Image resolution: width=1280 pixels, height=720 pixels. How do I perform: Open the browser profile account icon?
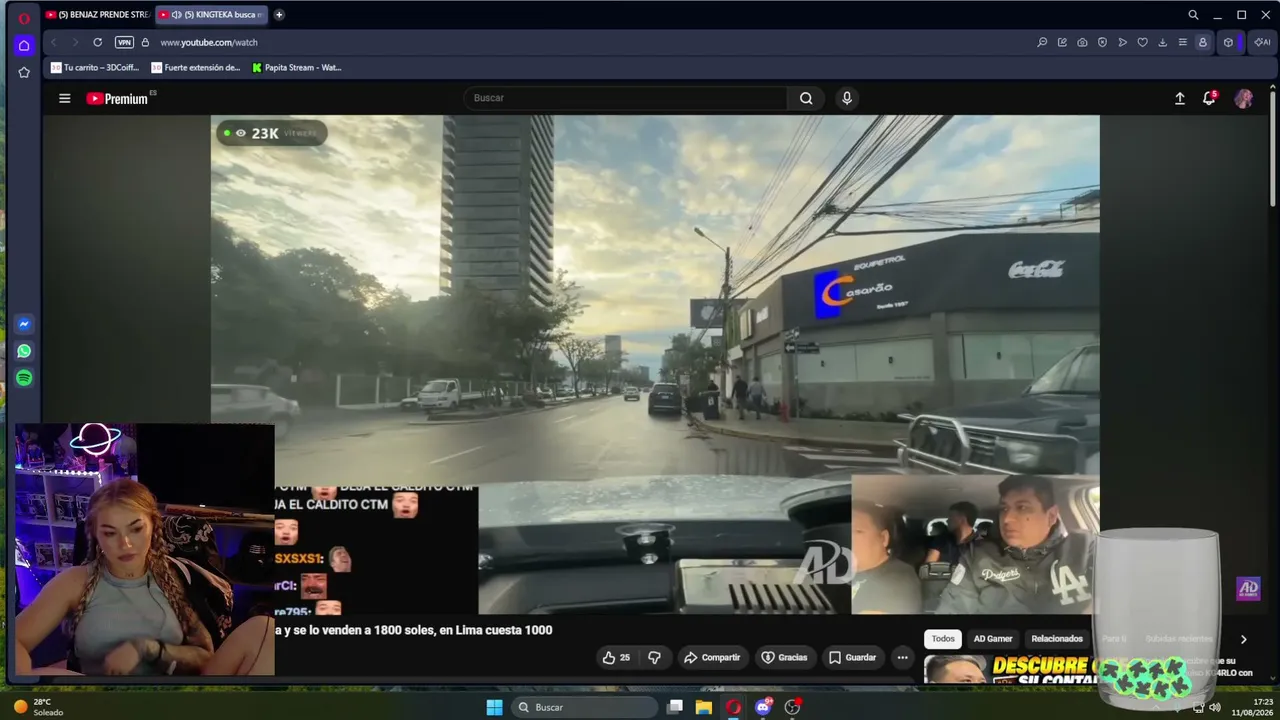point(1203,42)
